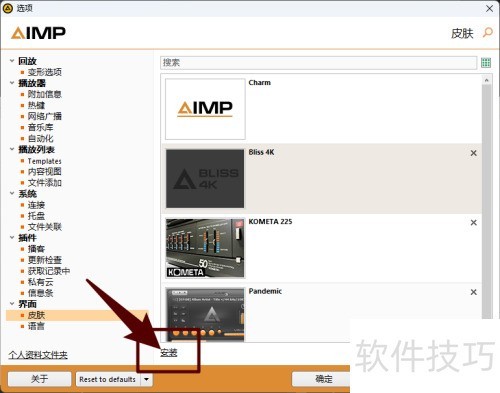The image size is (500, 393).
Task: Open 语言 language settings page
Action: tap(36, 326)
